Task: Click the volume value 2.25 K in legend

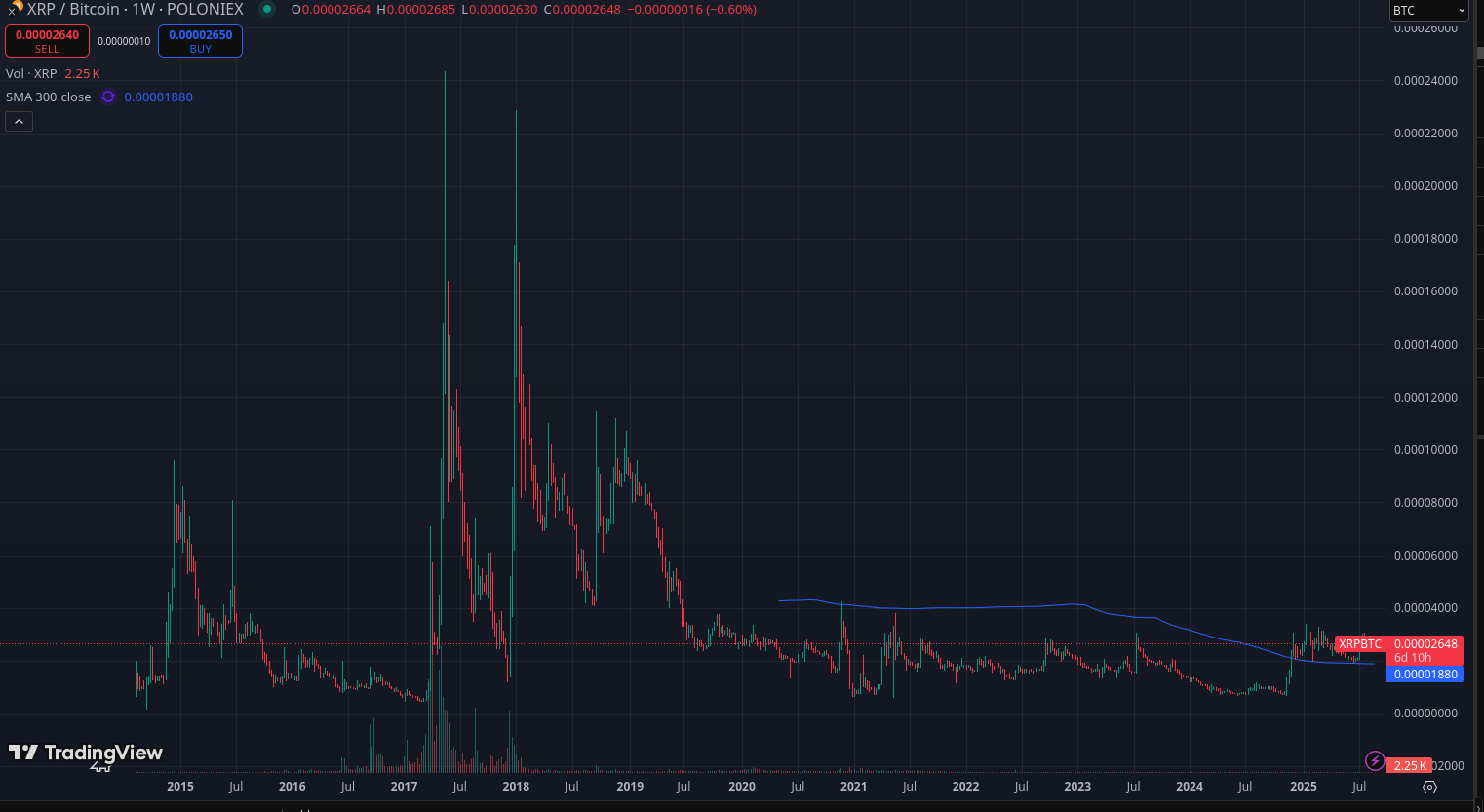Action: click(x=83, y=73)
